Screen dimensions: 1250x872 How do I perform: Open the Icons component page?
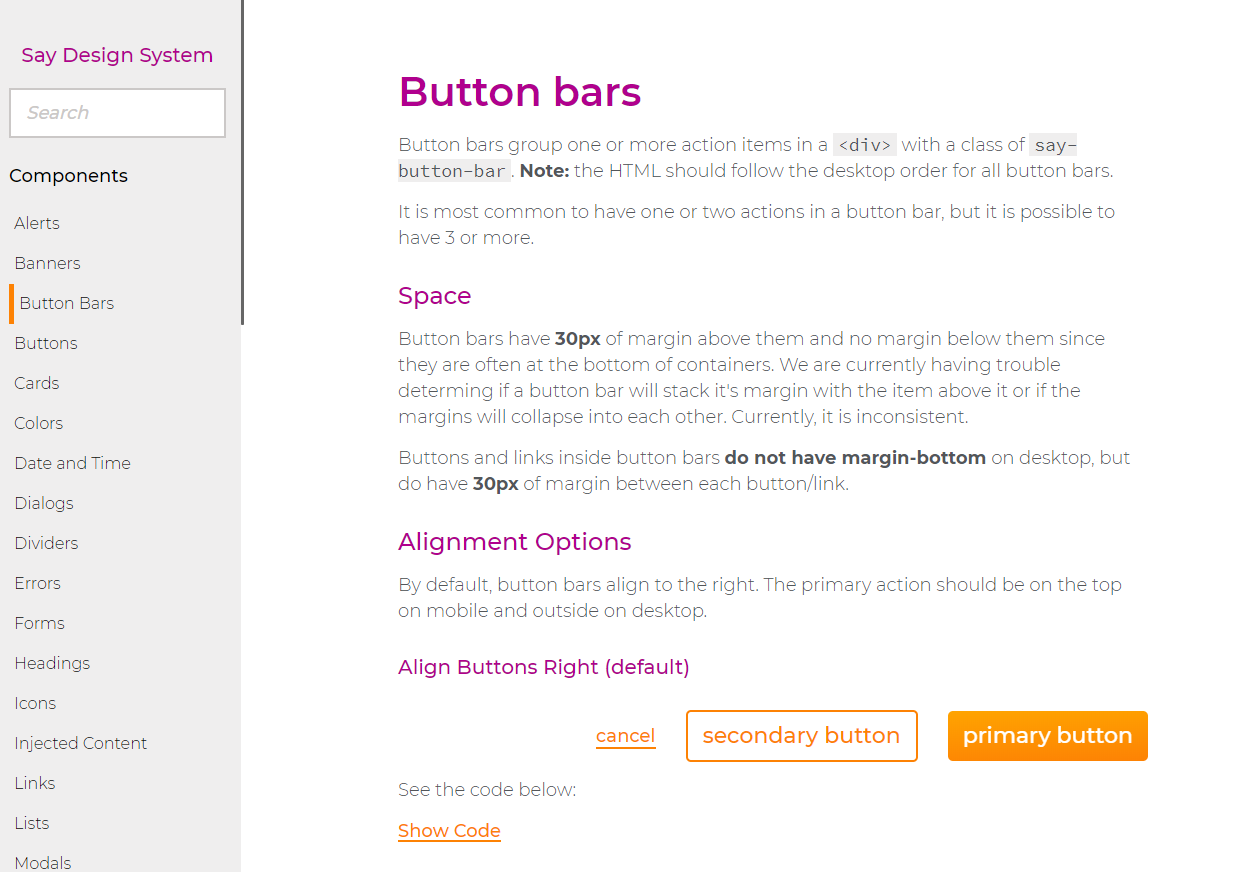coord(35,703)
